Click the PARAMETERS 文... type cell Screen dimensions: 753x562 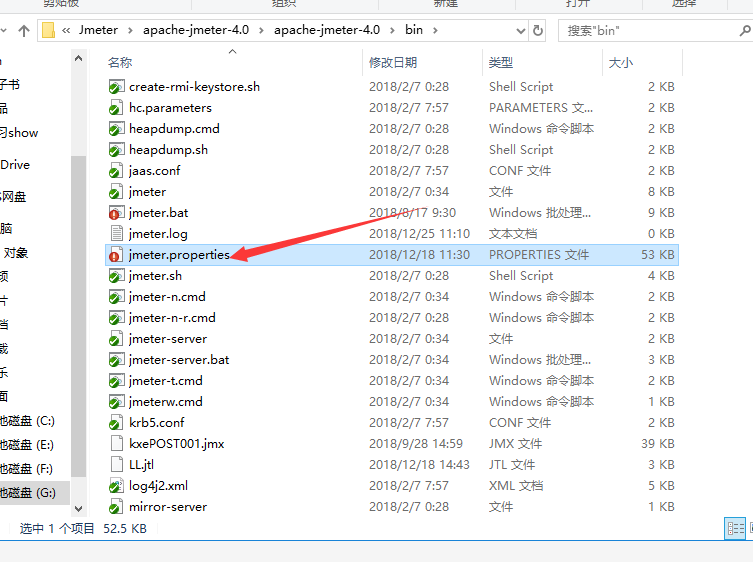(x=541, y=108)
